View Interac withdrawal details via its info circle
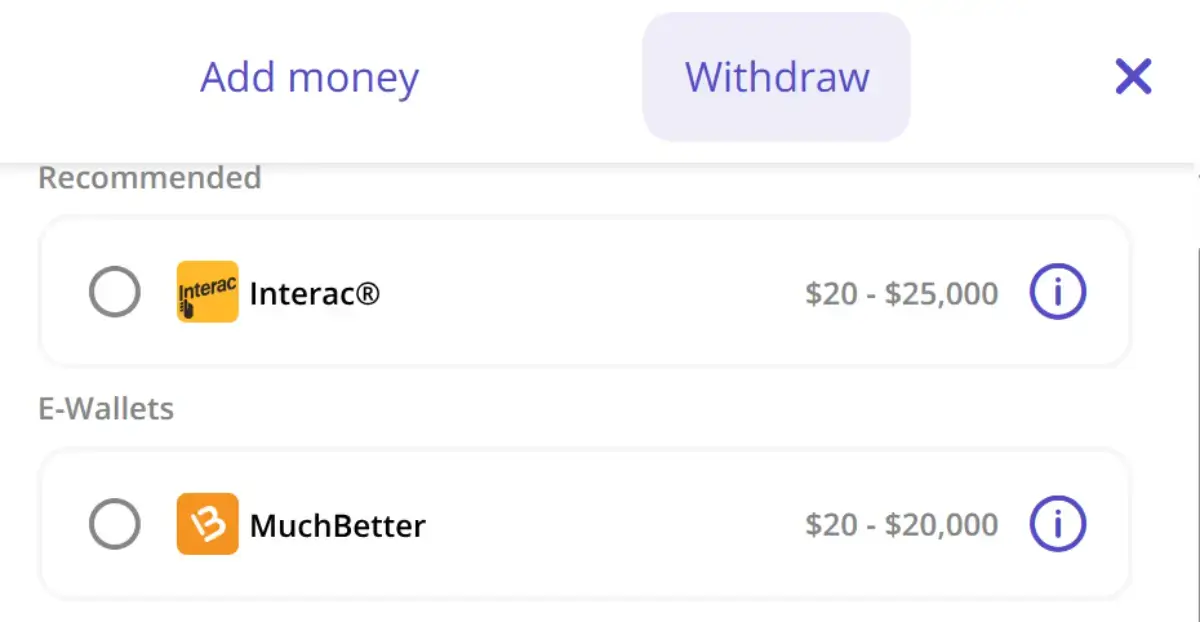 coord(1058,292)
